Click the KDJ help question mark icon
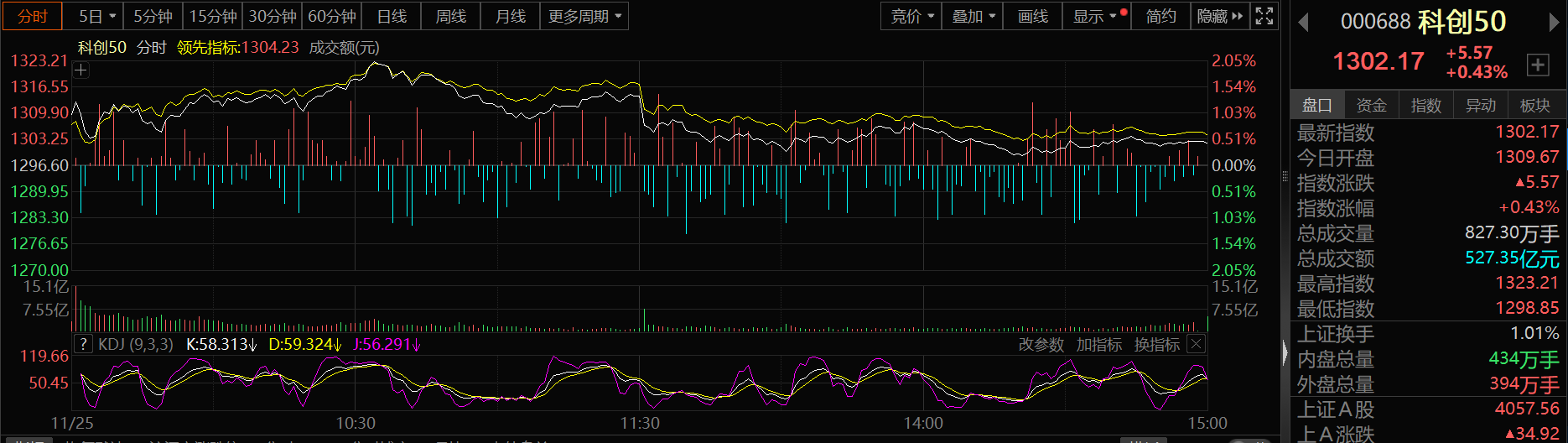Viewport: 1568px width, 443px height. [83, 344]
